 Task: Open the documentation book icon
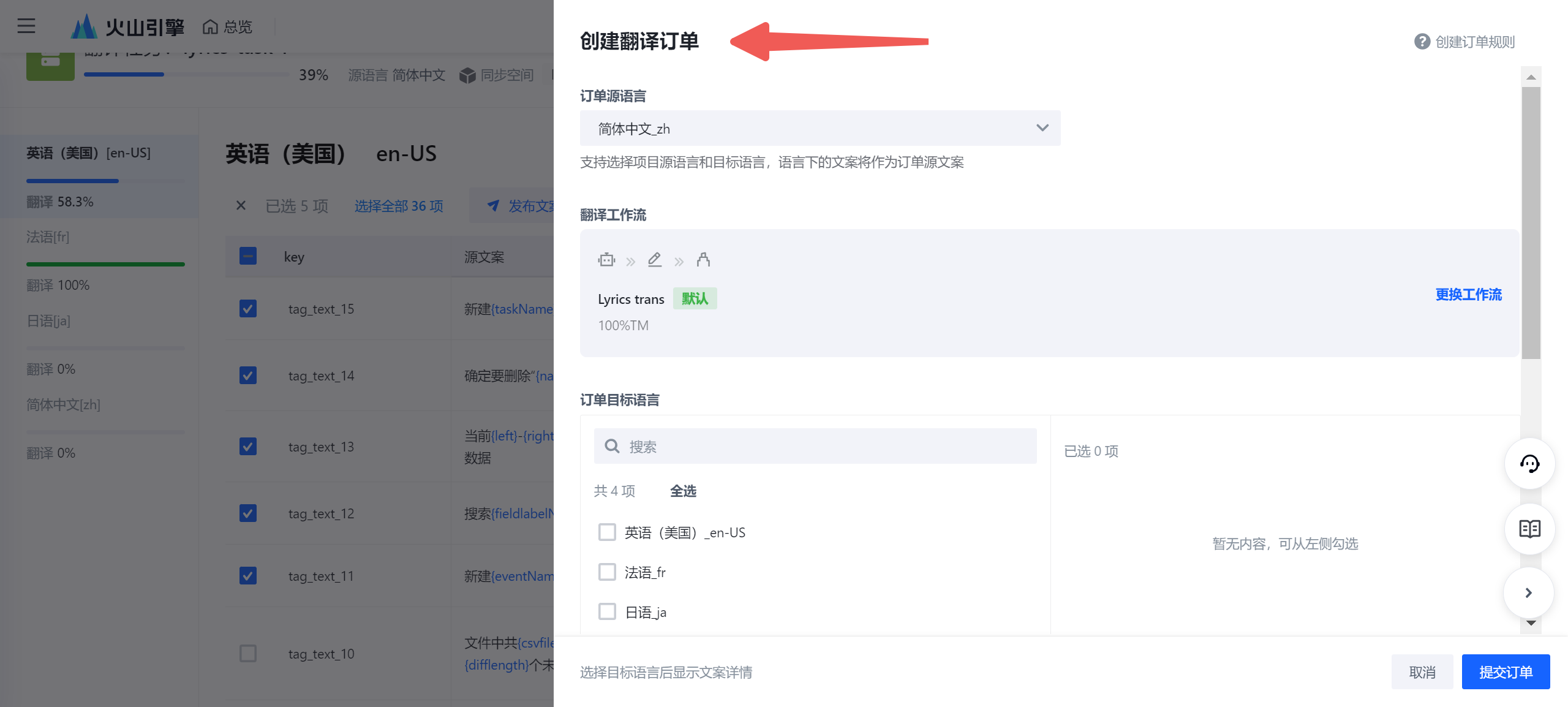coord(1529,529)
